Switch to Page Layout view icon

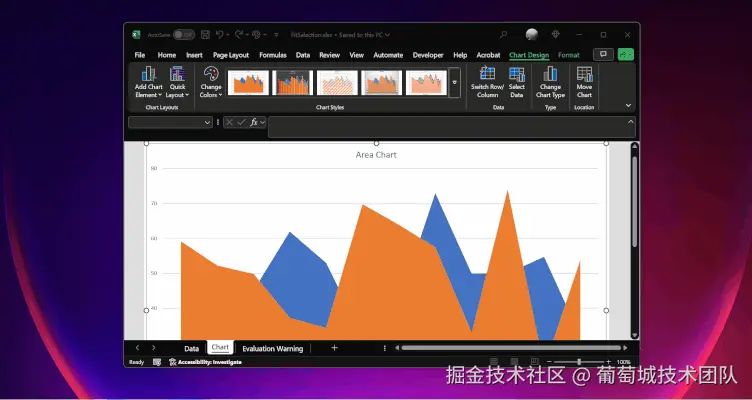click(x=514, y=362)
